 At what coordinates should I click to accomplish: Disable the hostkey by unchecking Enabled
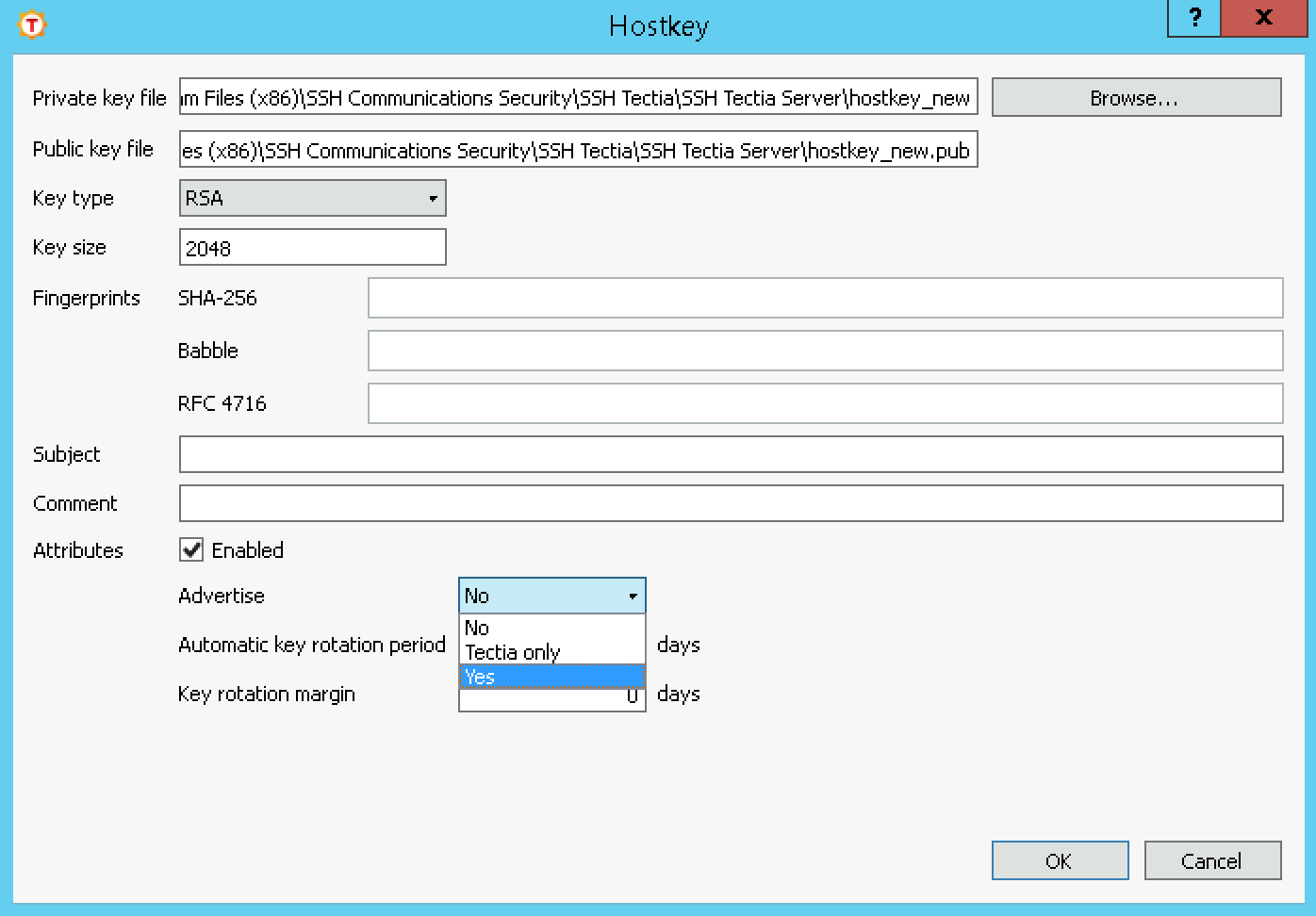(x=190, y=549)
